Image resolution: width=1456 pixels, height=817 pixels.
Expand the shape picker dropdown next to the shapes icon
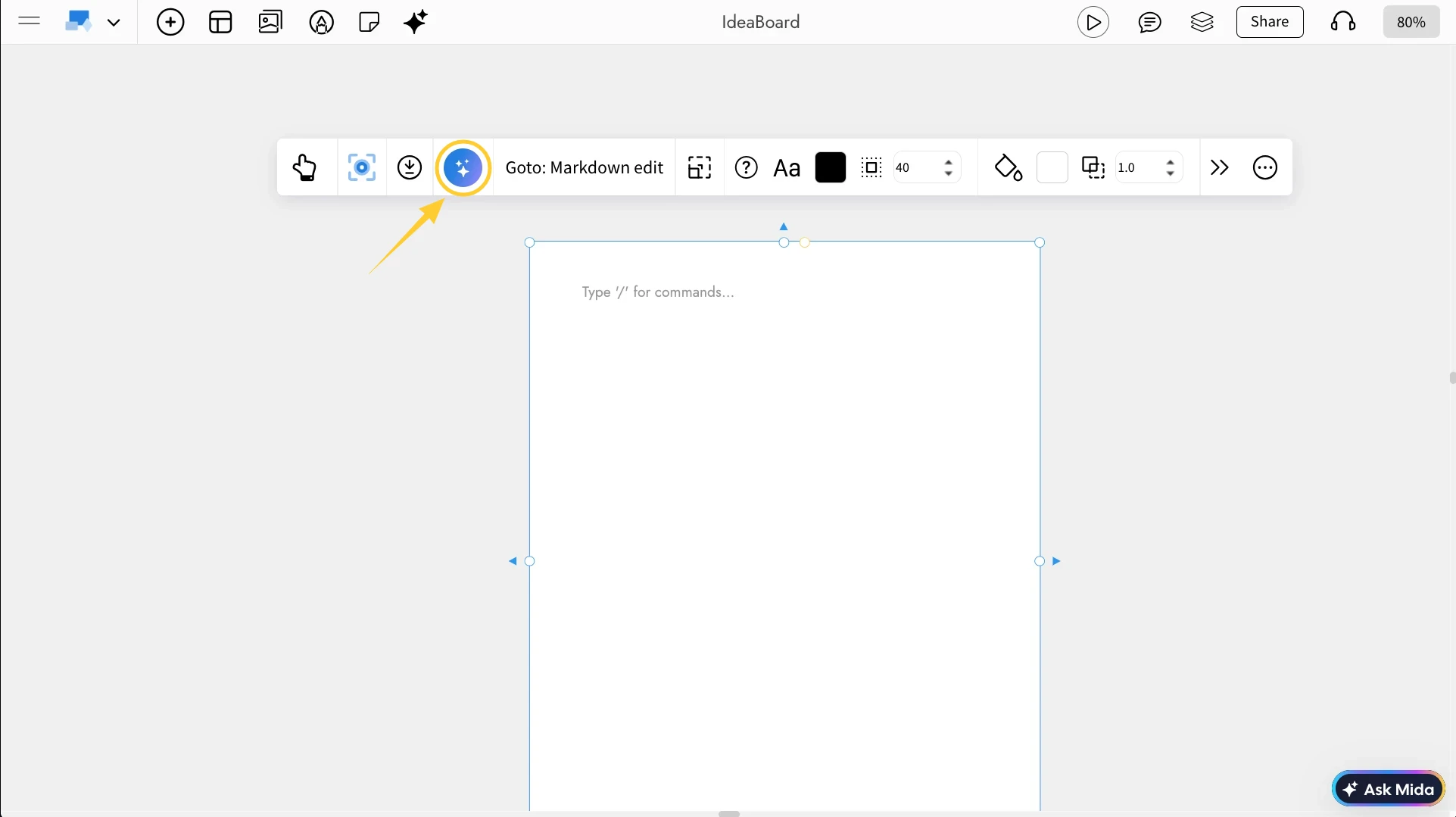114,21
